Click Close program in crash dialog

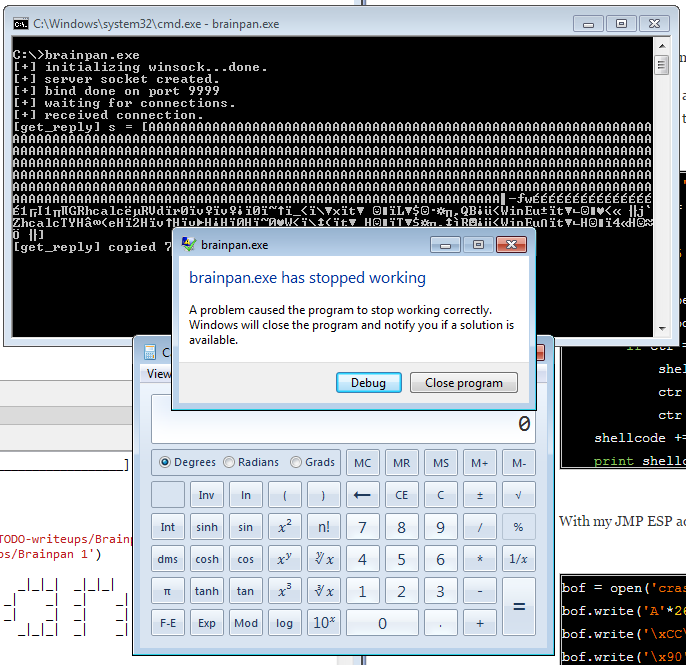[464, 383]
